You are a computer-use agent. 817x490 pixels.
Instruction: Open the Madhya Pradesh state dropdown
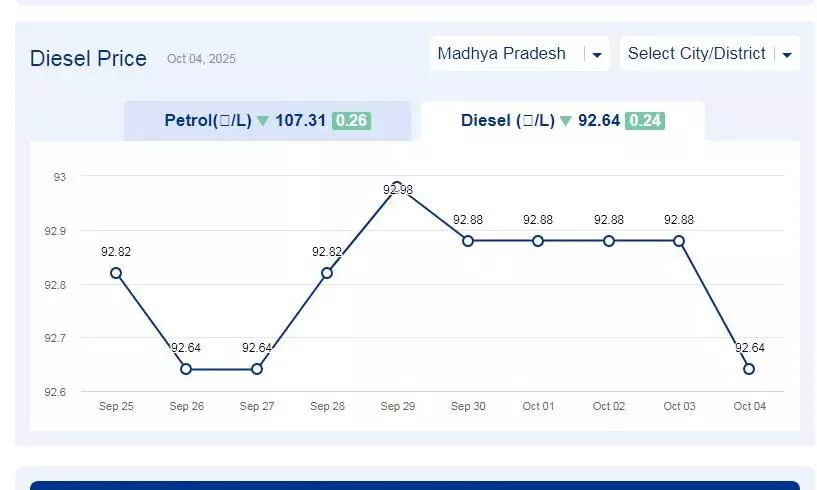[502, 54]
